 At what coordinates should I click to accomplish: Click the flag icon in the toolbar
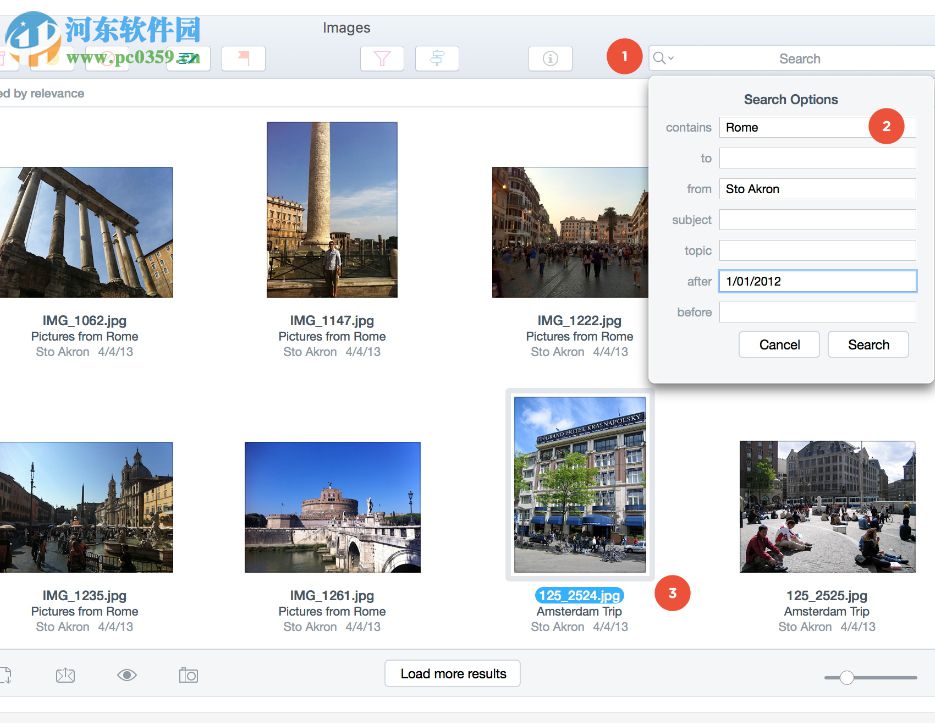point(244,57)
